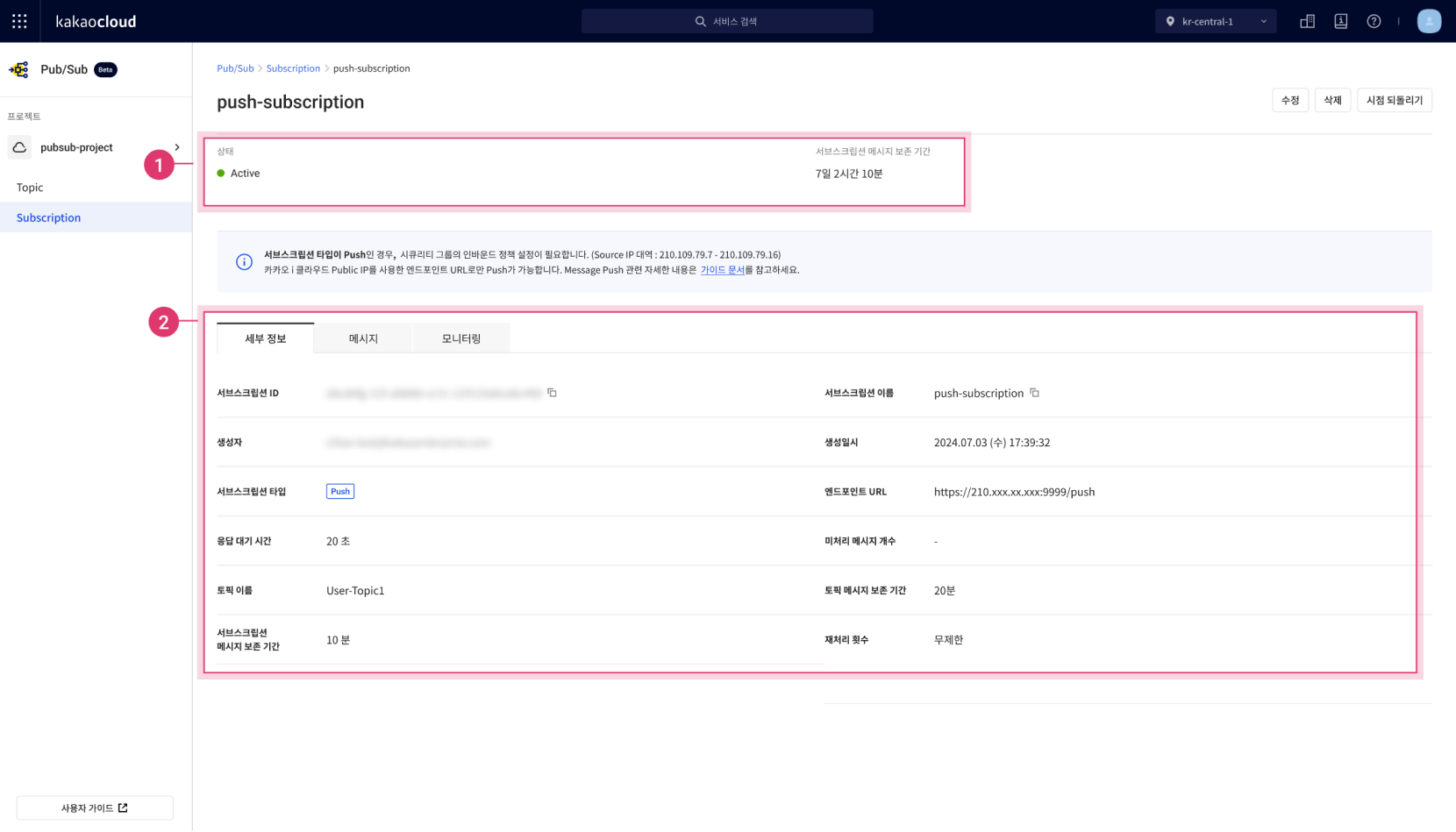Copy the push-subscription name value
Screen dimensions: 1456x832
coord(1034,393)
